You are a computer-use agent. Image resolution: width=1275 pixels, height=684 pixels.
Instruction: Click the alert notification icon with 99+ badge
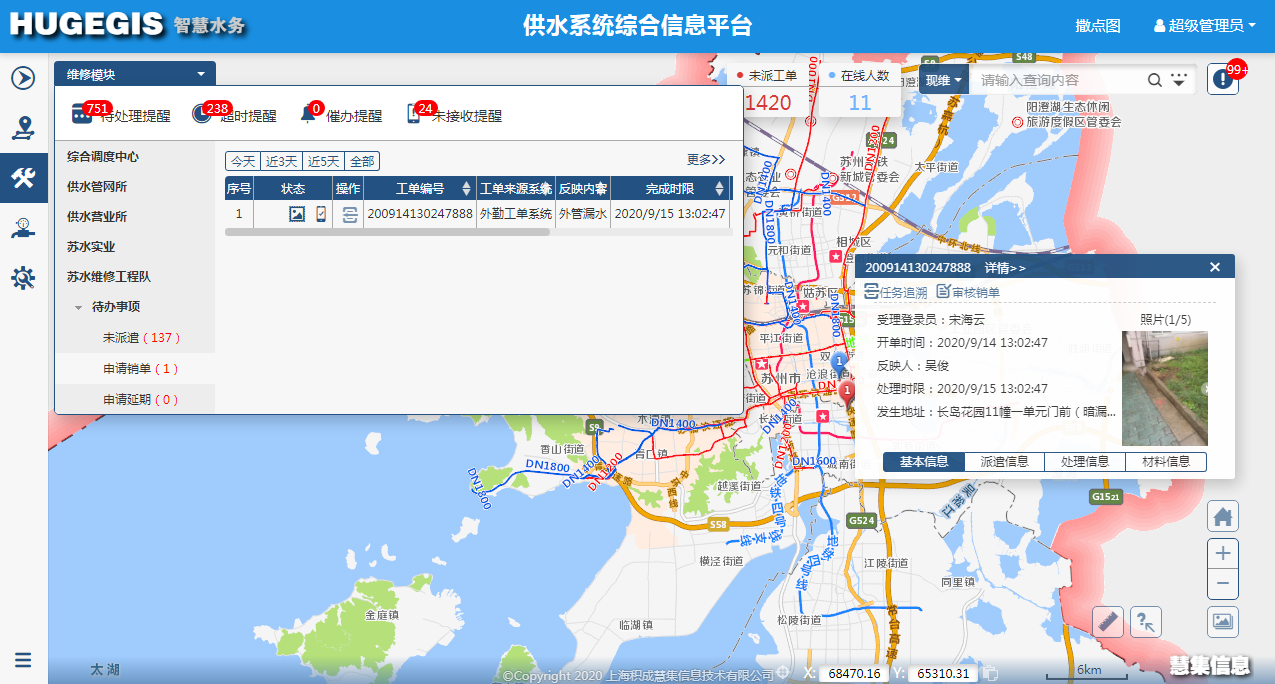pyautogui.click(x=1222, y=79)
